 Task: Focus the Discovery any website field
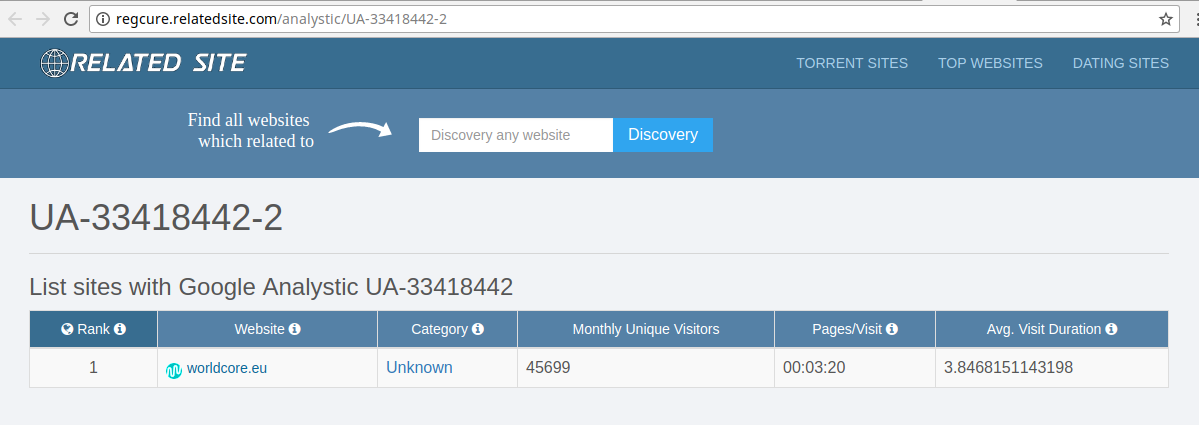coord(516,135)
